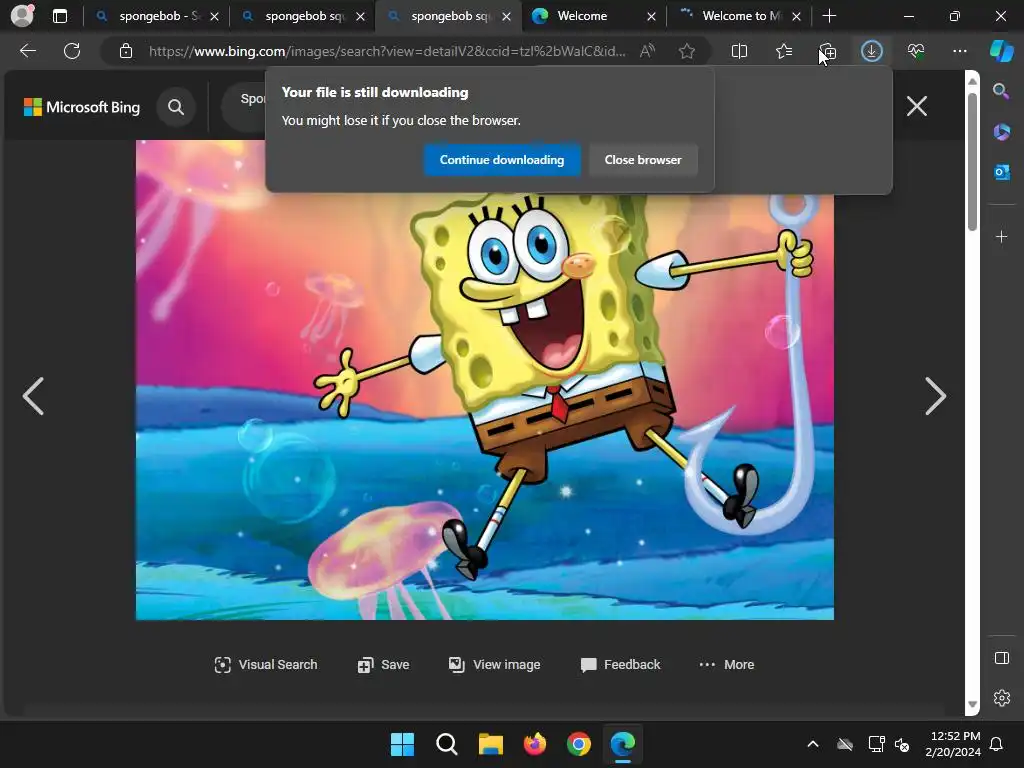Open the clock showing 12:52 PM
The image size is (1024, 768).
pos(953,744)
